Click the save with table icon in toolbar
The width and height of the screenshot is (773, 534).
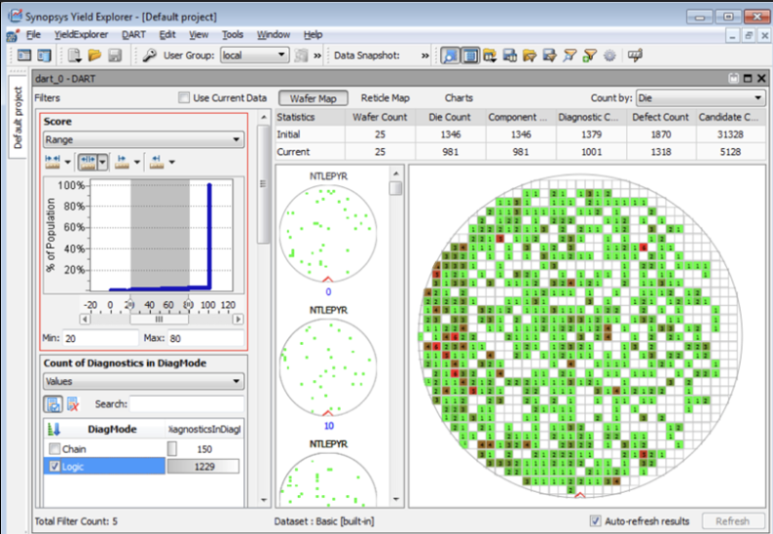pos(510,55)
